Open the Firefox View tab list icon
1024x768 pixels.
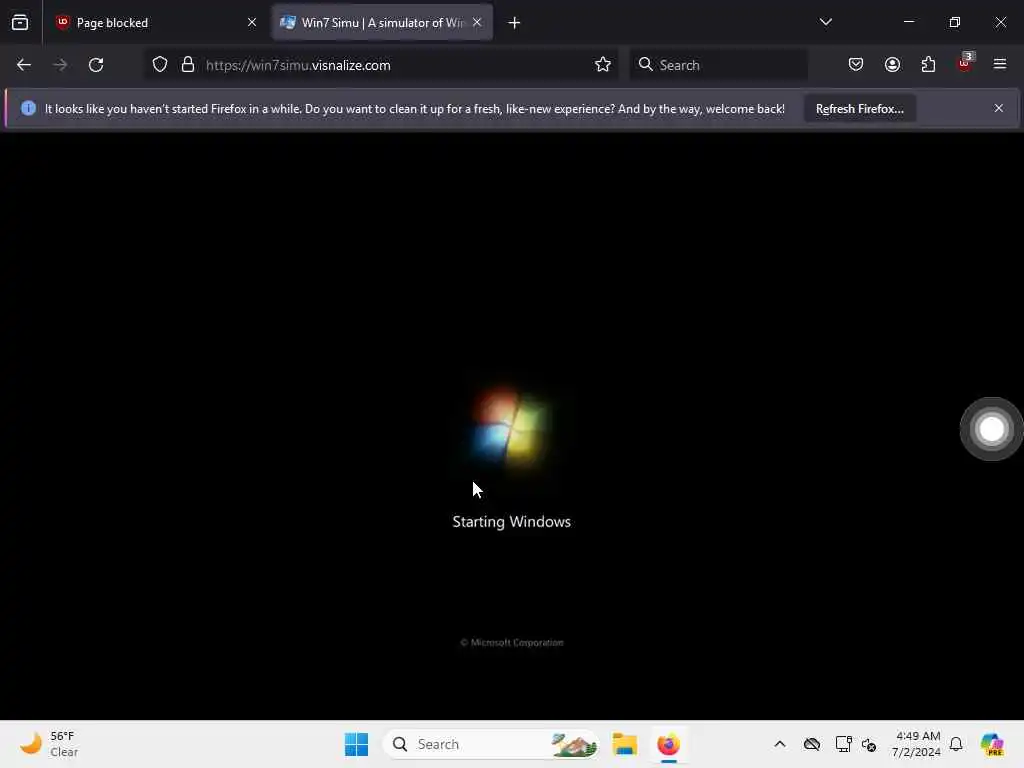tap(20, 22)
